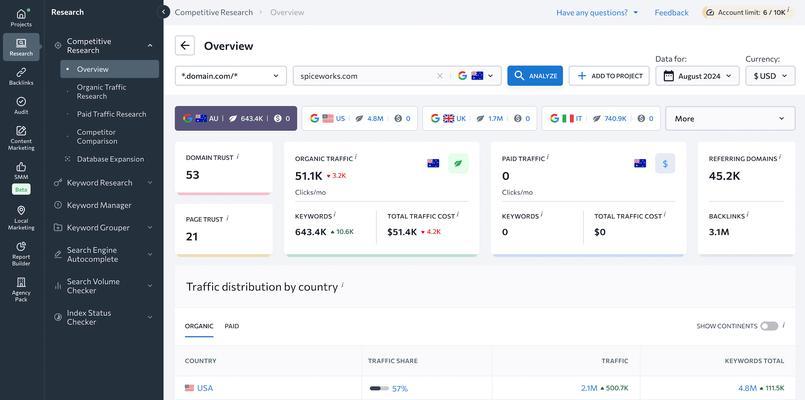Click Add to Project button
This screenshot has width=805, height=400.
(609, 75)
